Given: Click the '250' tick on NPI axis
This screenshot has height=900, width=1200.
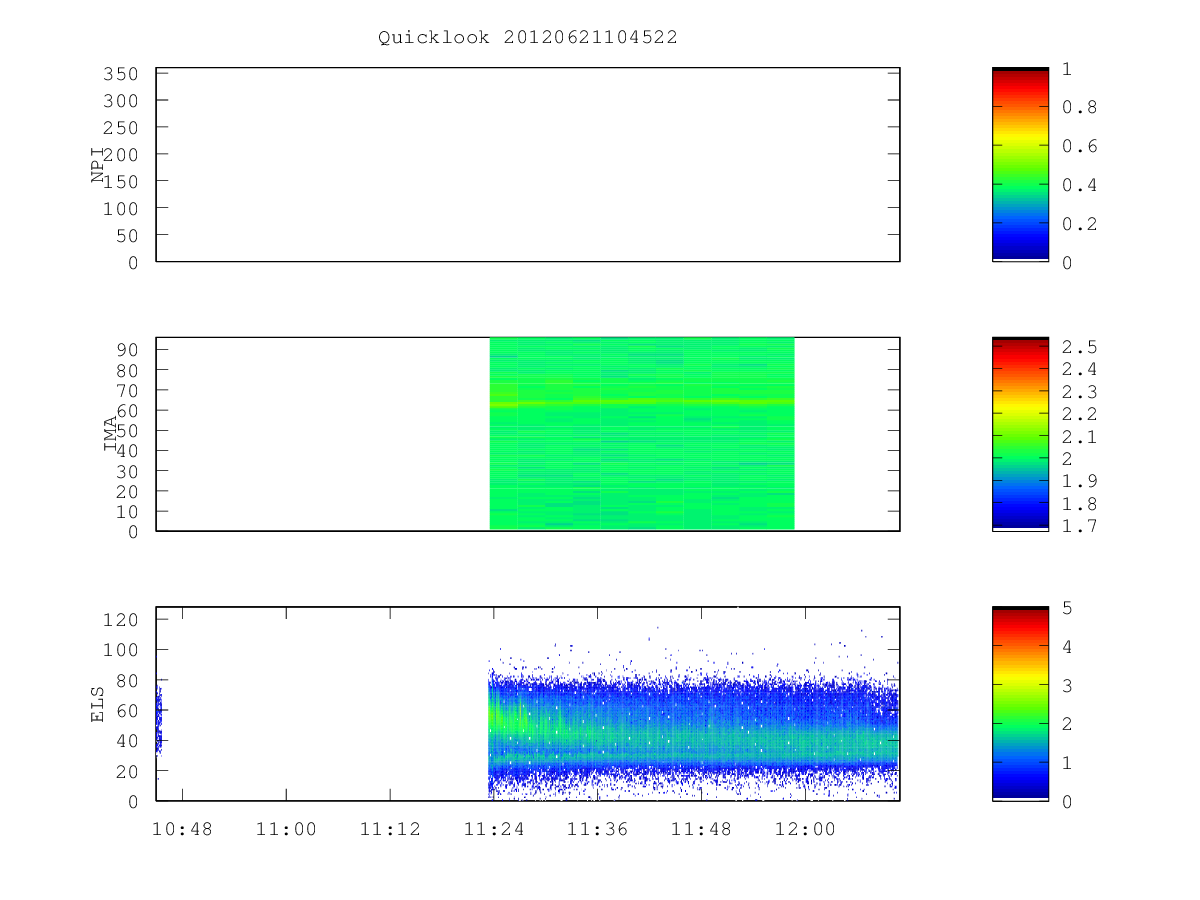Looking at the screenshot, I should click(x=120, y=128).
